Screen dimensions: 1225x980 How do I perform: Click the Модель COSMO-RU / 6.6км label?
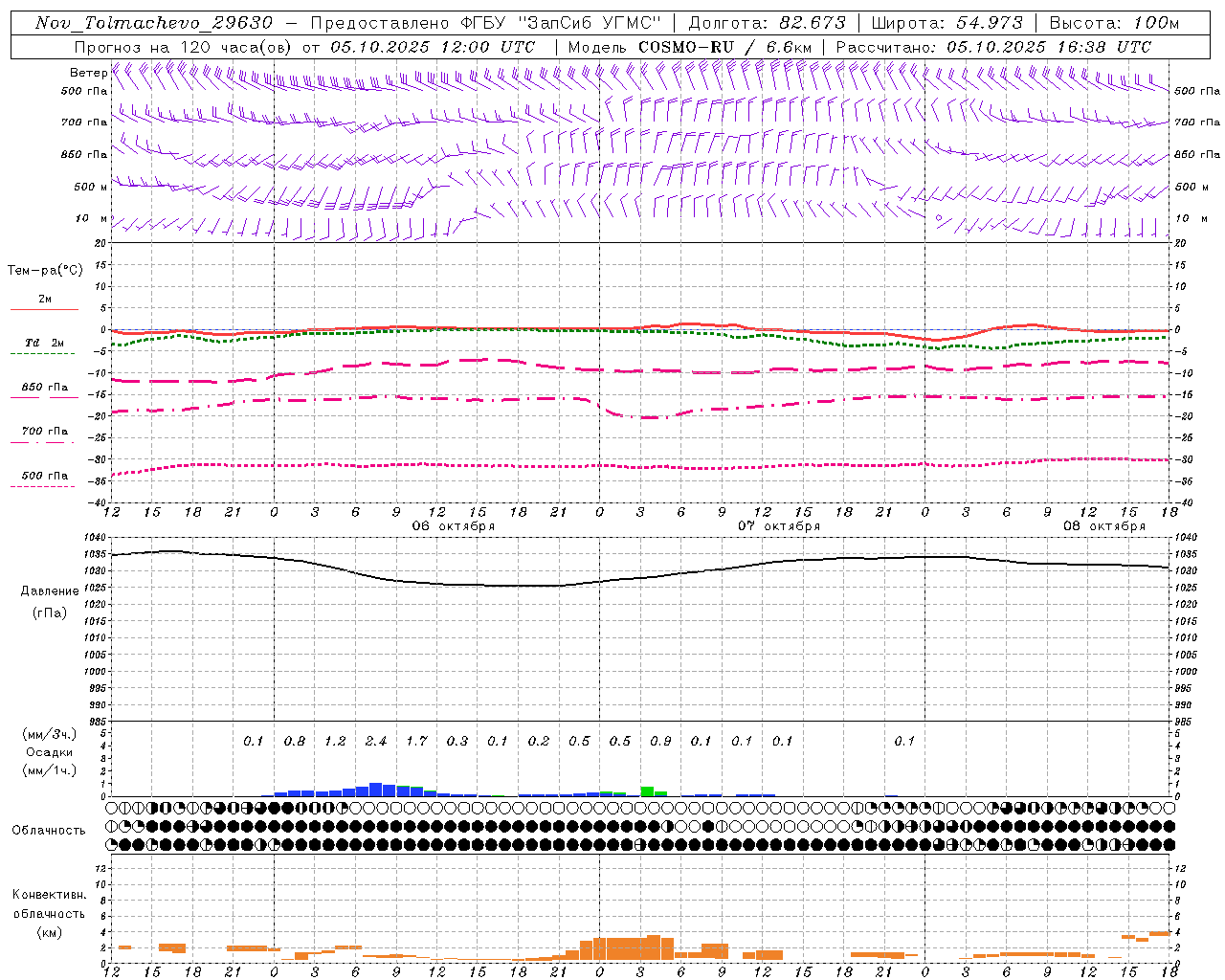pos(690,47)
